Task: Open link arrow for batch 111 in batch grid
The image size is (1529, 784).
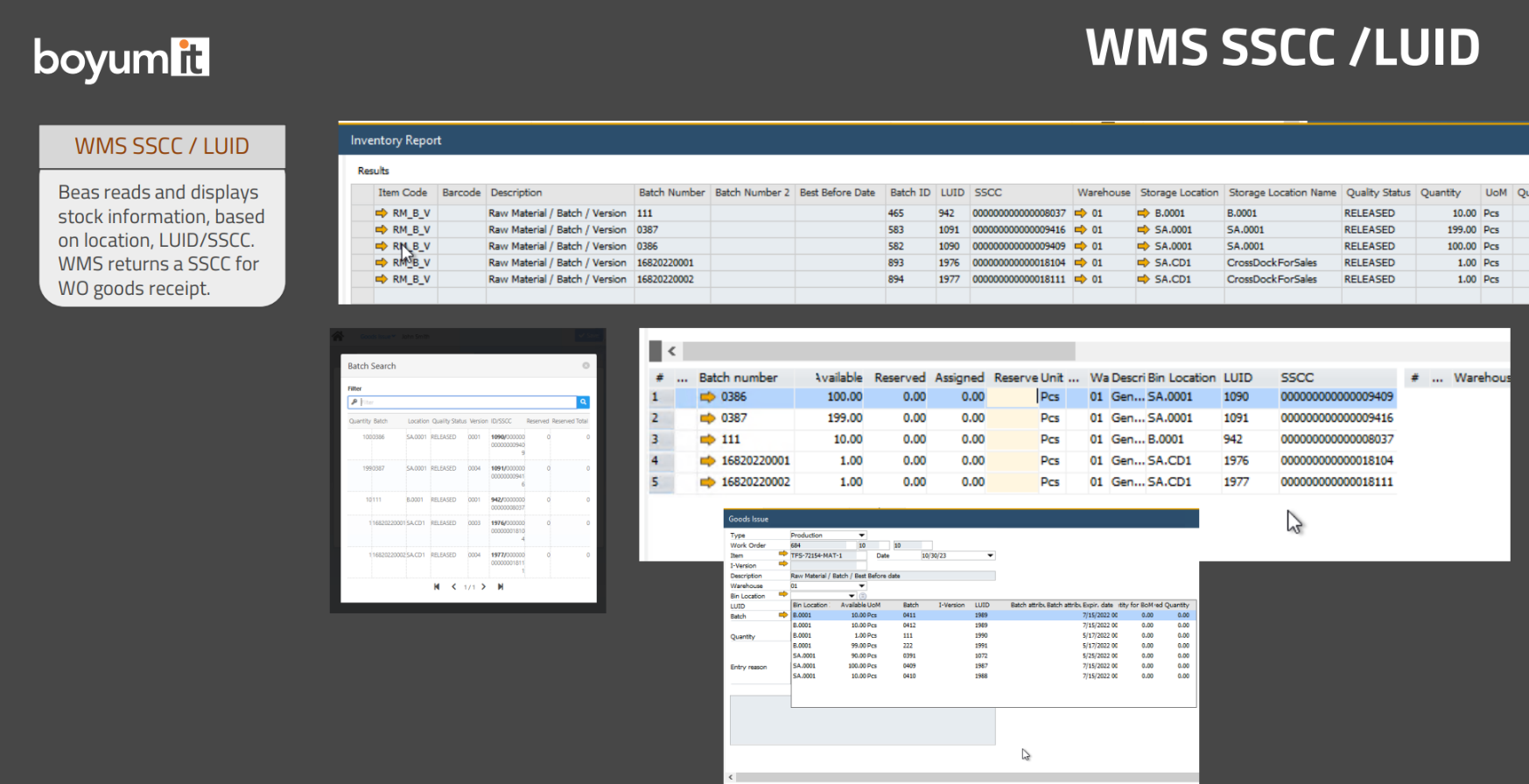Action: pos(707,439)
